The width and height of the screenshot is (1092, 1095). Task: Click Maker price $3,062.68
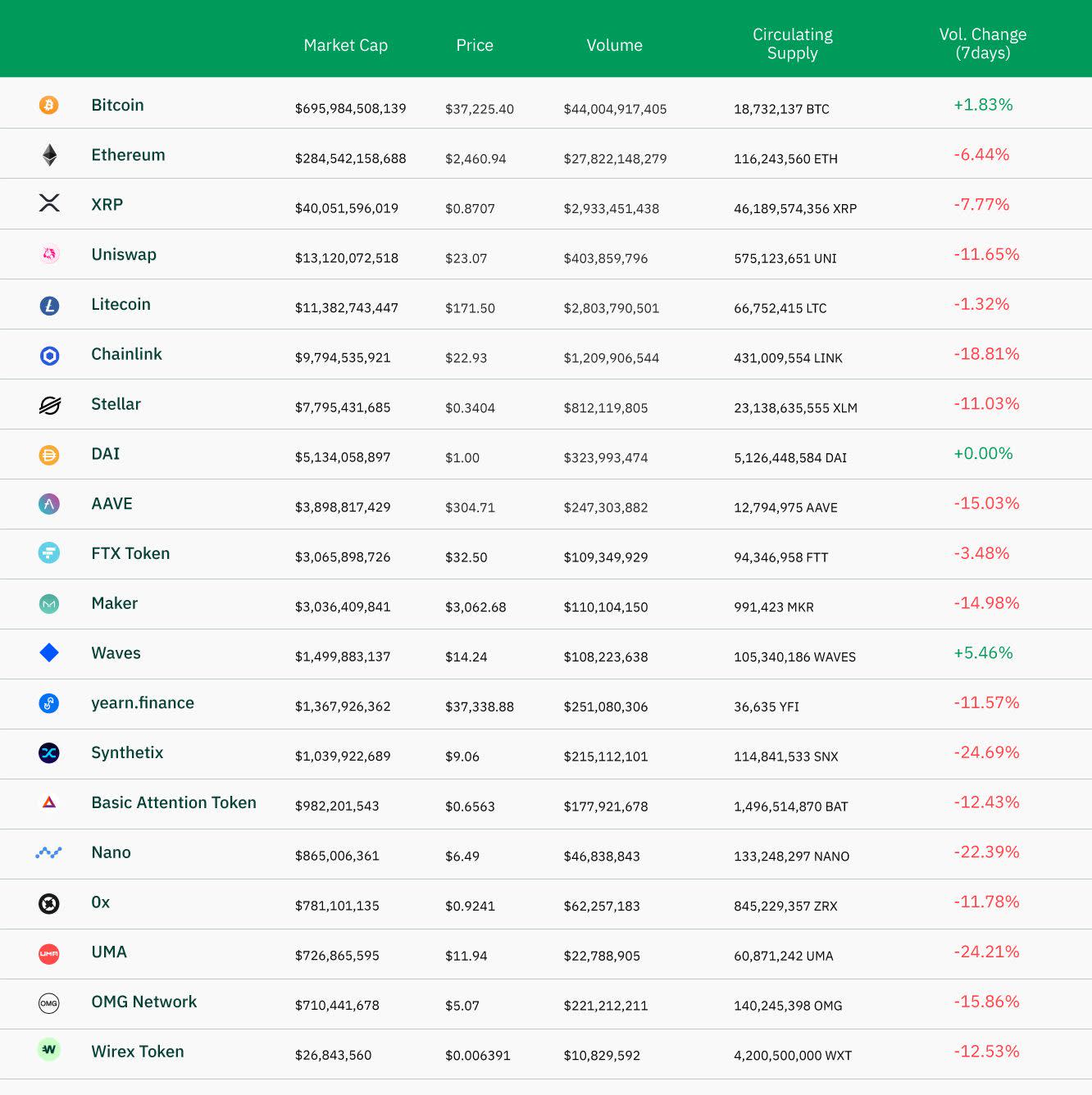[x=475, y=607]
